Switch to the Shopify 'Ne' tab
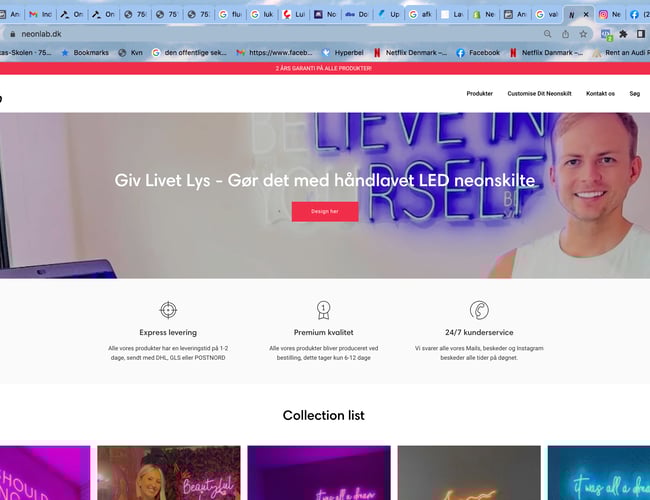650x500 pixels. coord(484,15)
